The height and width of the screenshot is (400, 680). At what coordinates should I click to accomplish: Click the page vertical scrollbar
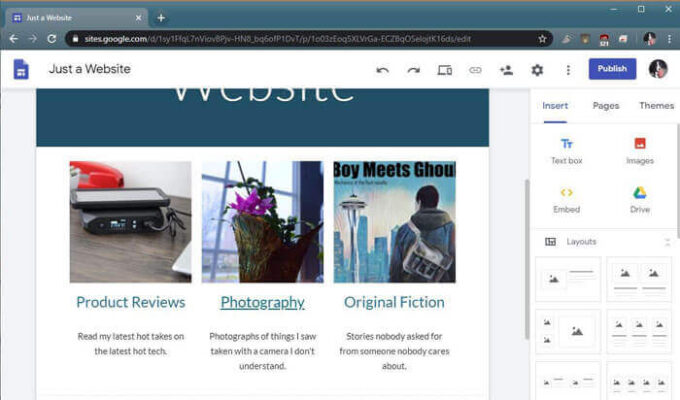(527, 259)
